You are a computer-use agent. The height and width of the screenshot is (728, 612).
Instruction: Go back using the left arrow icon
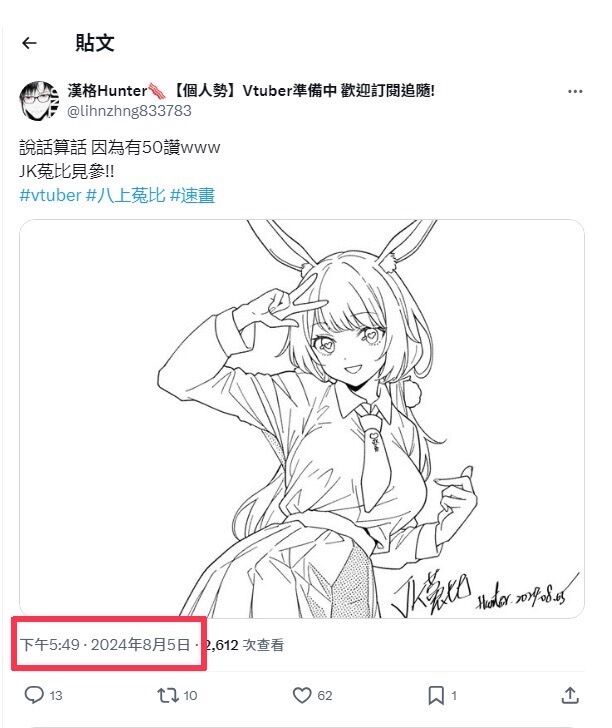pyautogui.click(x=29, y=43)
